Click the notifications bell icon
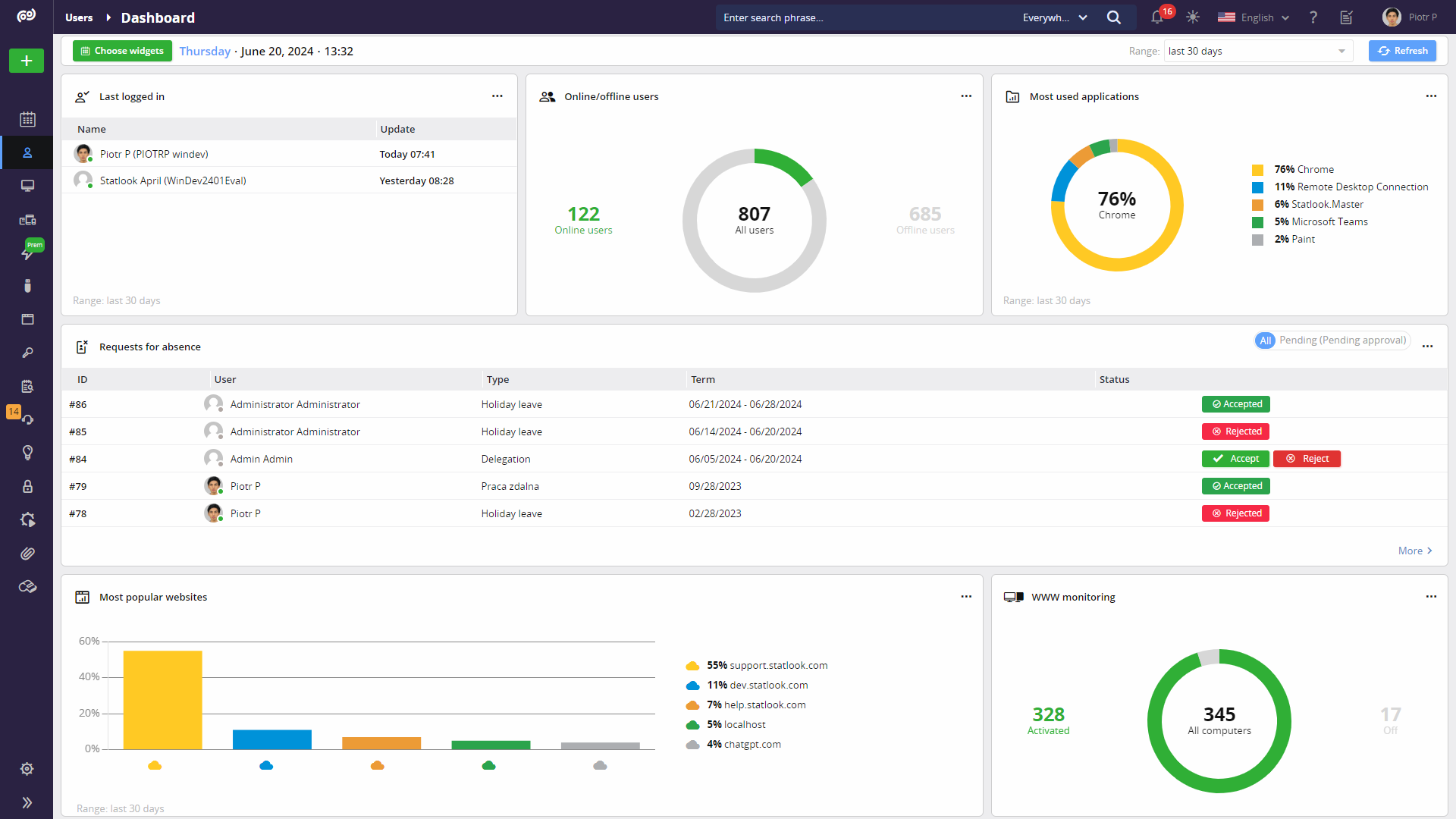The image size is (1456, 819). [1157, 17]
